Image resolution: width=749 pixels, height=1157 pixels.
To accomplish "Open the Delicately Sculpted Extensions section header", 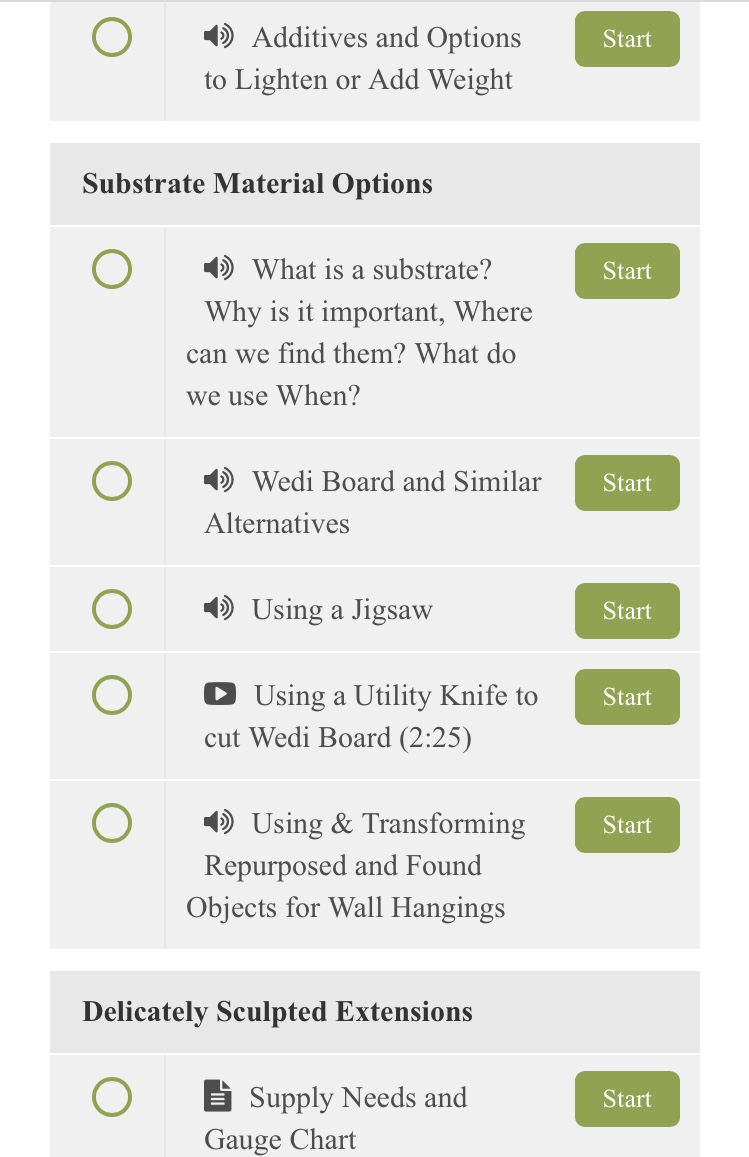I will 375,1012.
